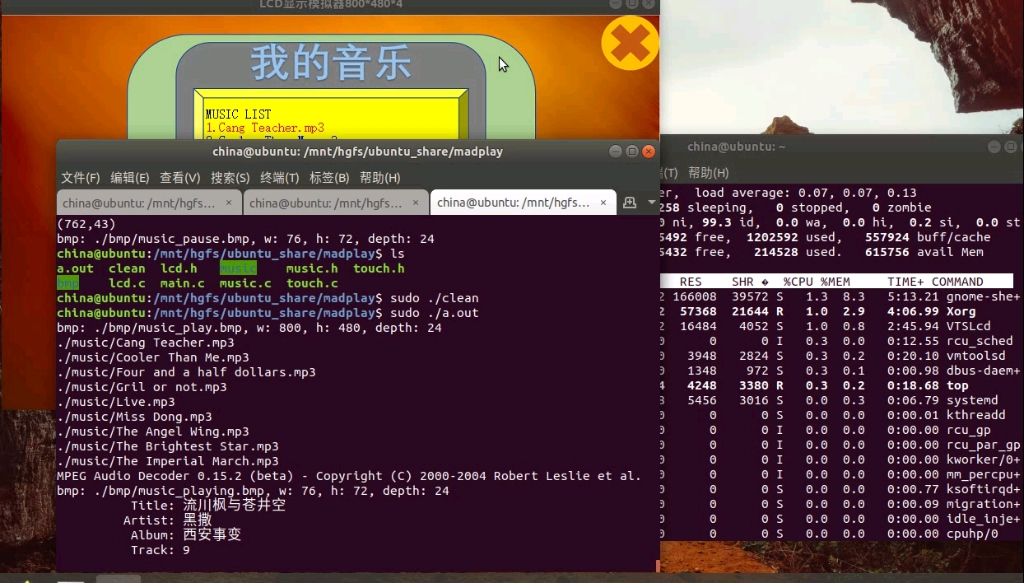Switch to the second terminal tab
1024x583 pixels.
click(x=336, y=203)
